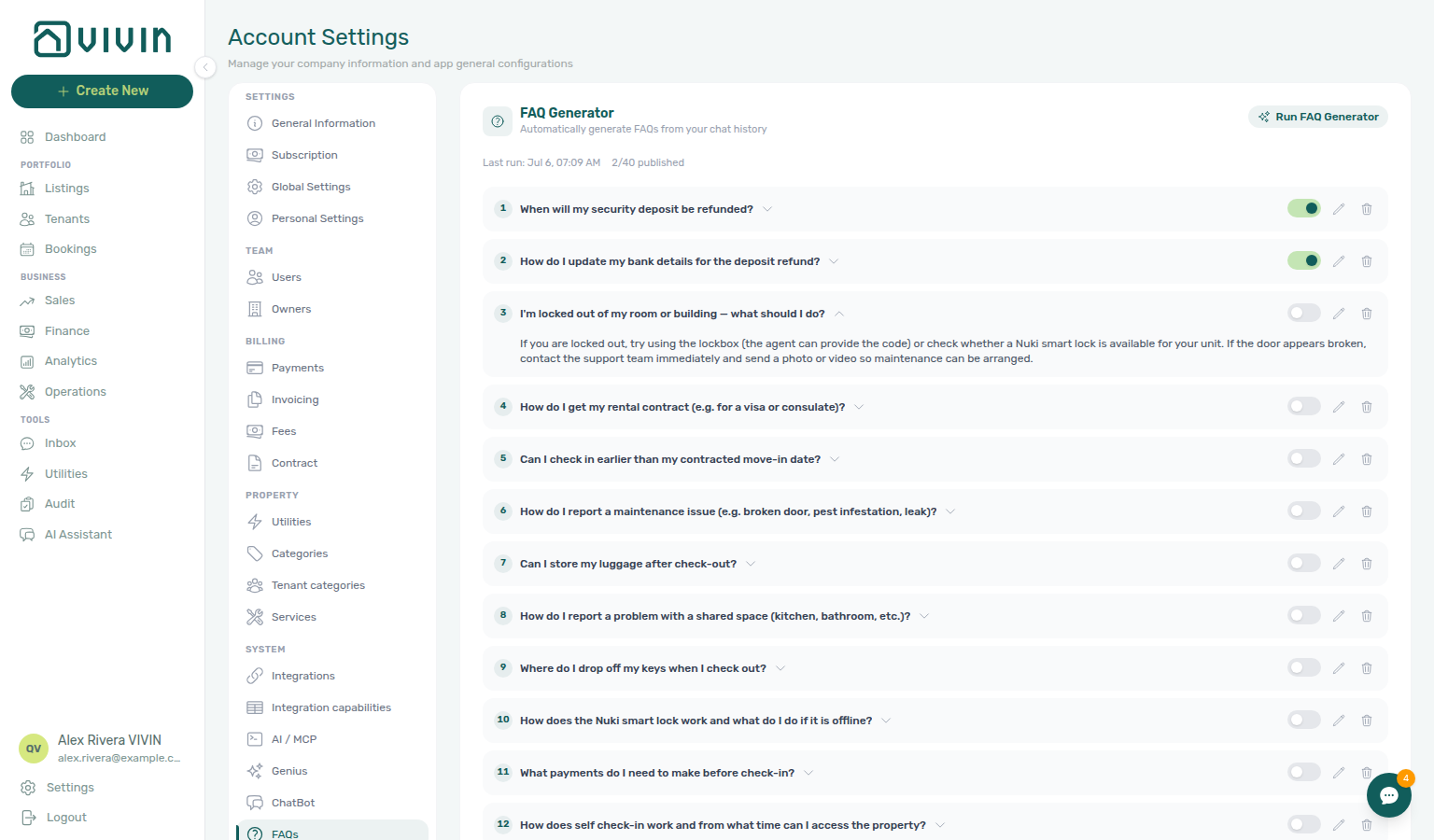
Task: Open Owners under Team
Action: [332, 309]
